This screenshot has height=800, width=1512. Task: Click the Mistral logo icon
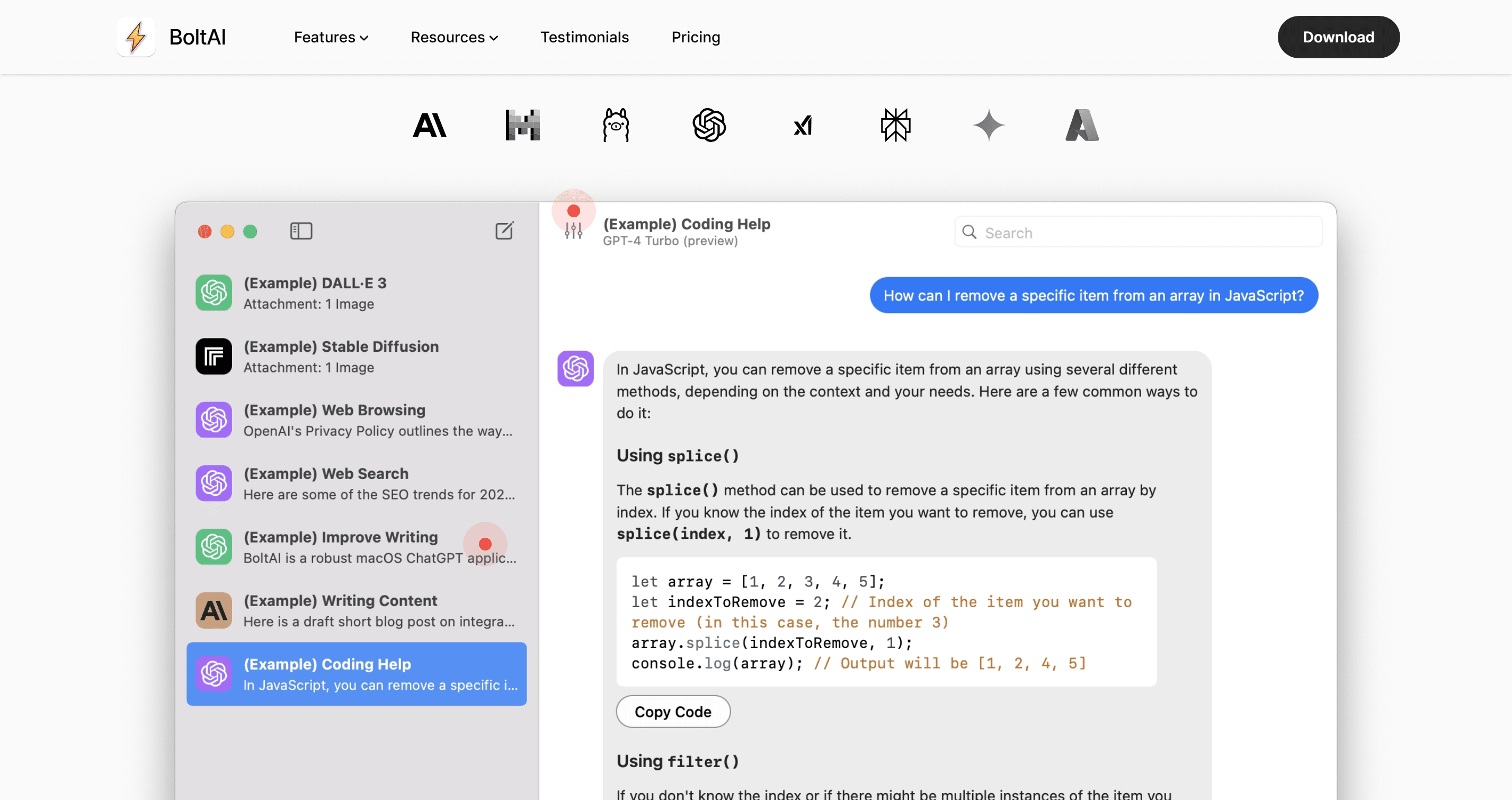coord(522,125)
